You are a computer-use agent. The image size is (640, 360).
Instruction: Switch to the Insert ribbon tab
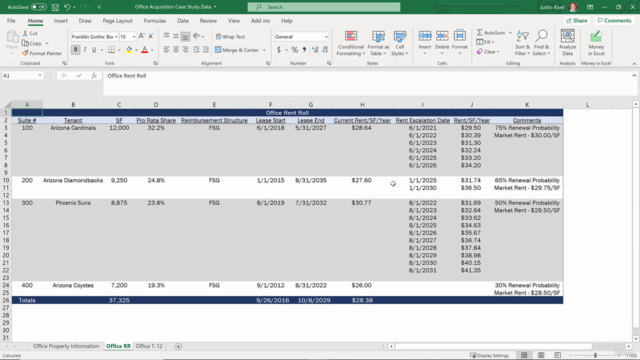pyautogui.click(x=61, y=21)
